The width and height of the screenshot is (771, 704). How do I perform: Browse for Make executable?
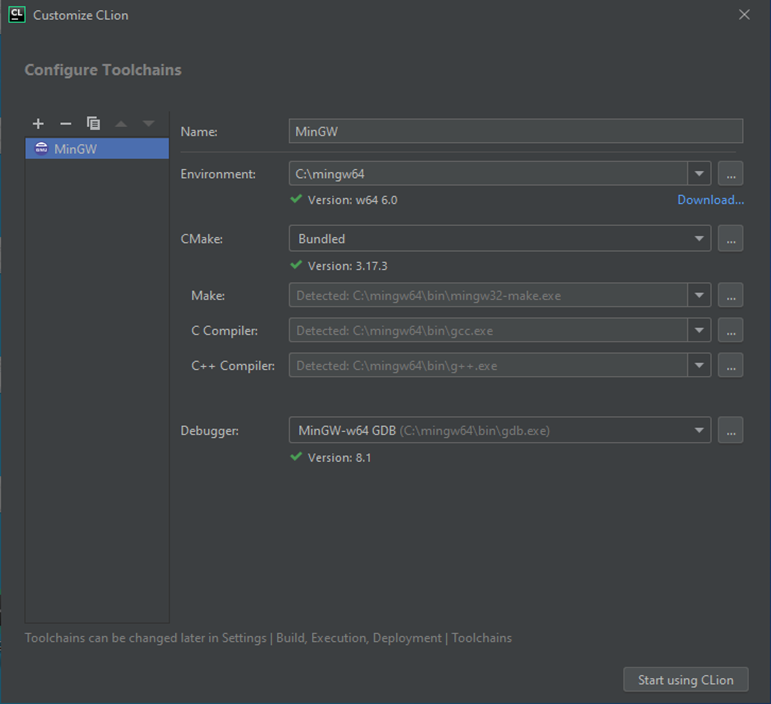coord(731,295)
